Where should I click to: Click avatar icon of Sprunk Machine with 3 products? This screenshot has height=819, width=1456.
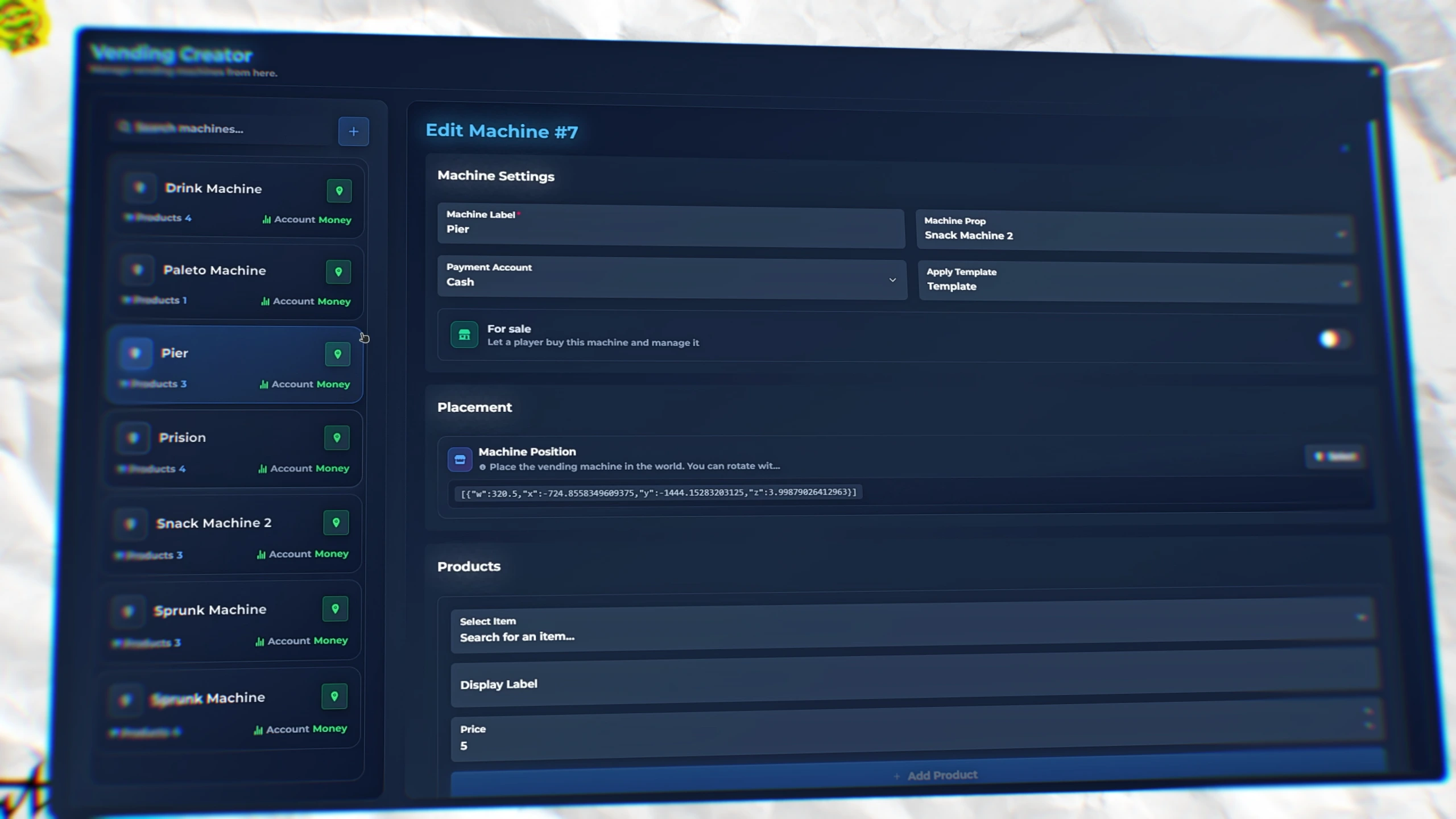click(128, 611)
